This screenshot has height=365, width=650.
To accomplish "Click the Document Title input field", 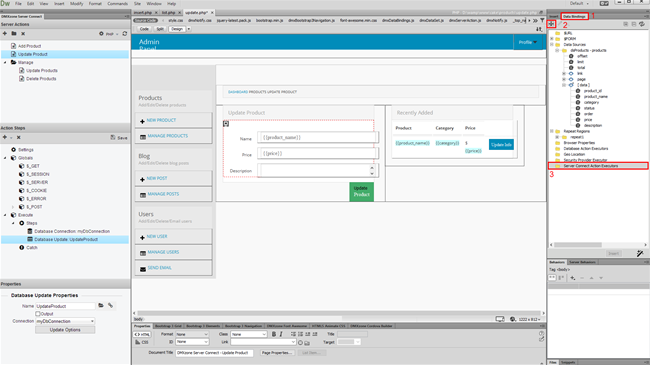I will pos(214,353).
